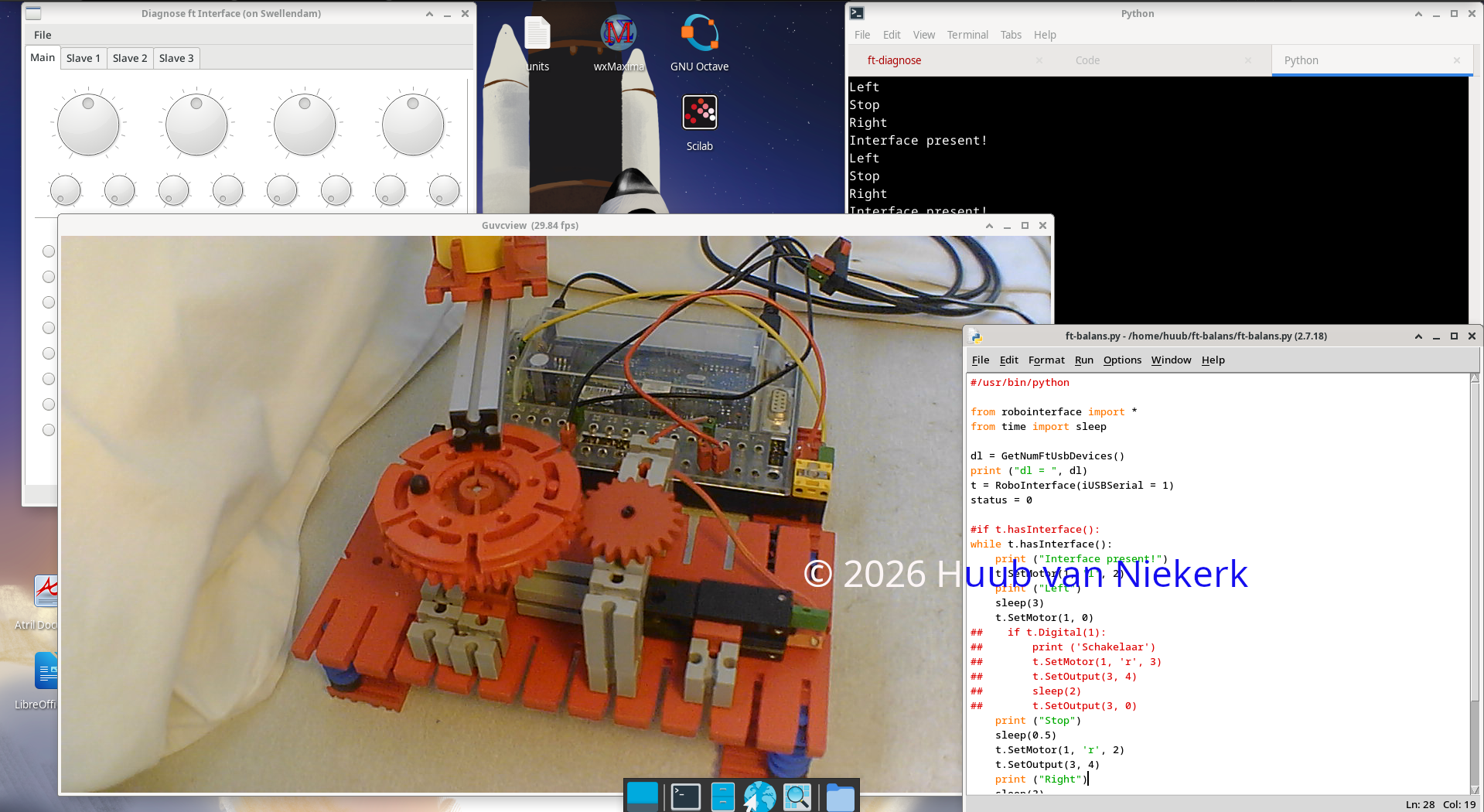Open the wxMaxima desktop icon
The width and height of the screenshot is (1484, 812).
[618, 35]
